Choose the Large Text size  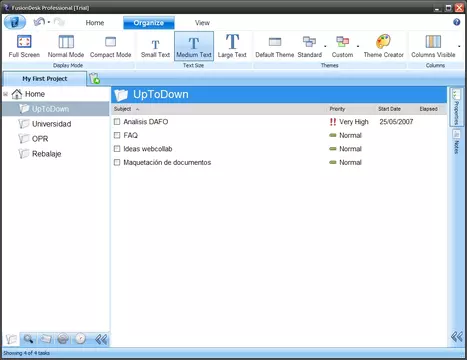click(x=232, y=46)
